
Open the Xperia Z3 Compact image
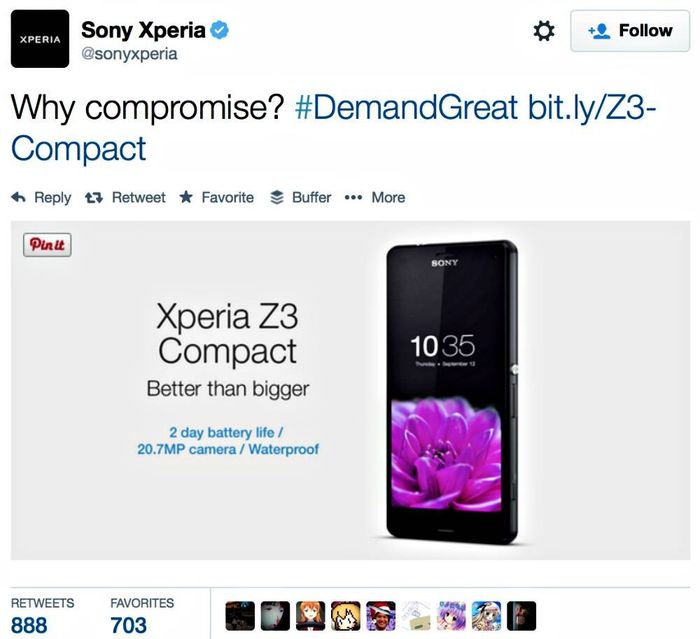(x=350, y=390)
